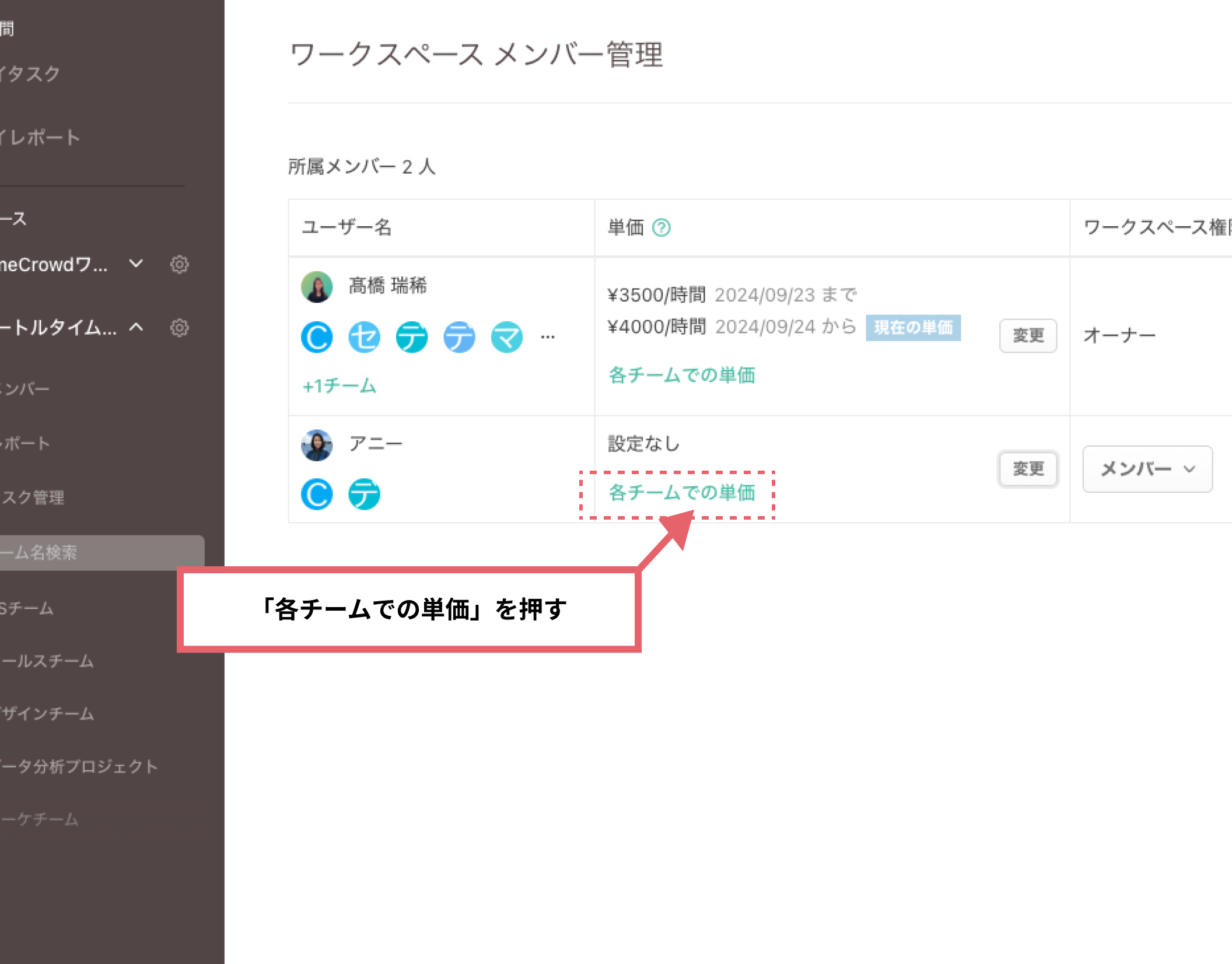The height and width of the screenshot is (964, 1232).
Task: Click the help icon next to 単価
Action: (x=661, y=227)
